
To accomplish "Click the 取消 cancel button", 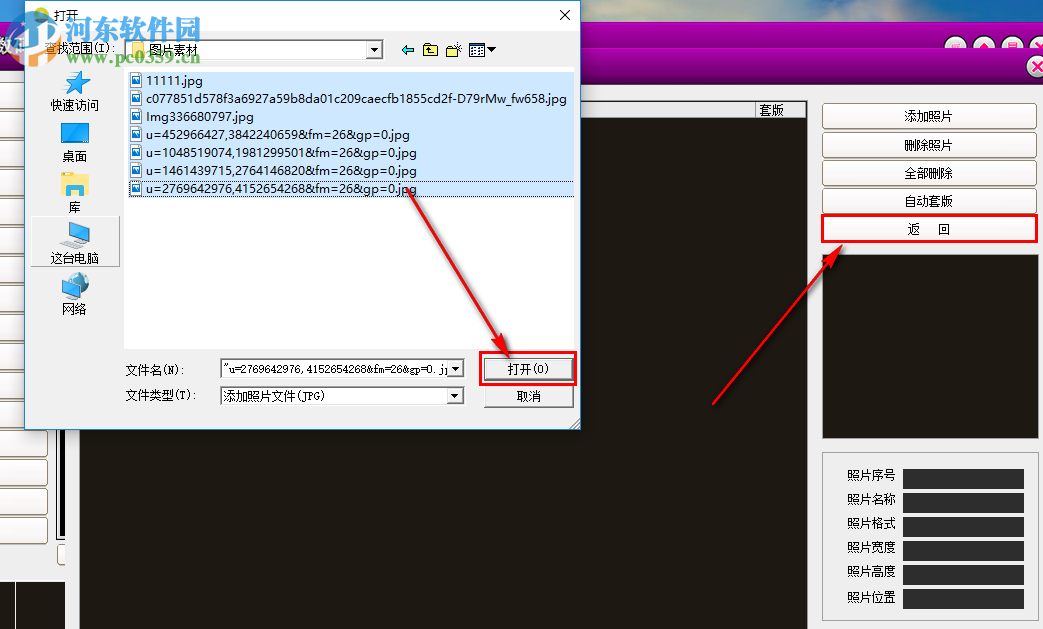I will coord(528,396).
